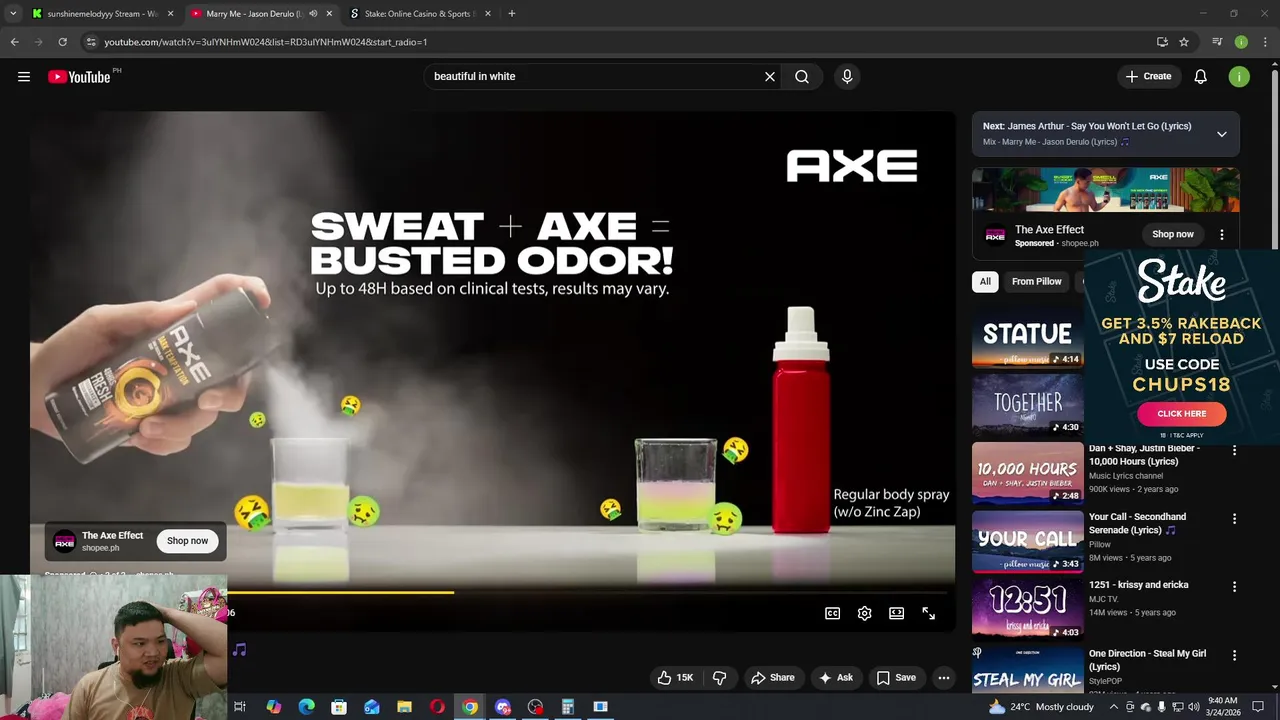
Task: Start voice search with the microphone
Action: coord(847,77)
